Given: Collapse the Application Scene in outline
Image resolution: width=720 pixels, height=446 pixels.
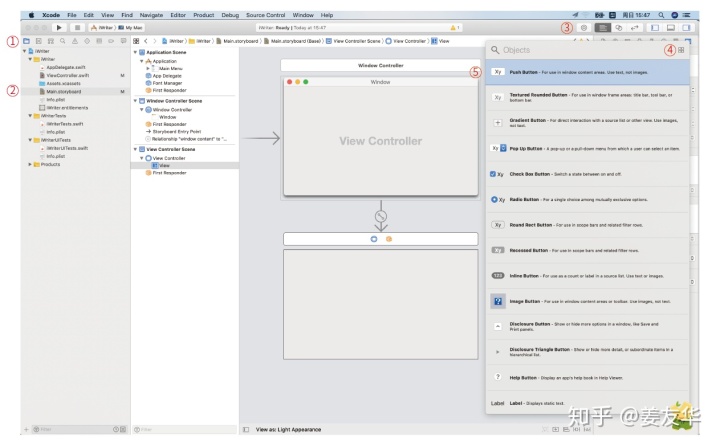Looking at the screenshot, I should (135, 52).
